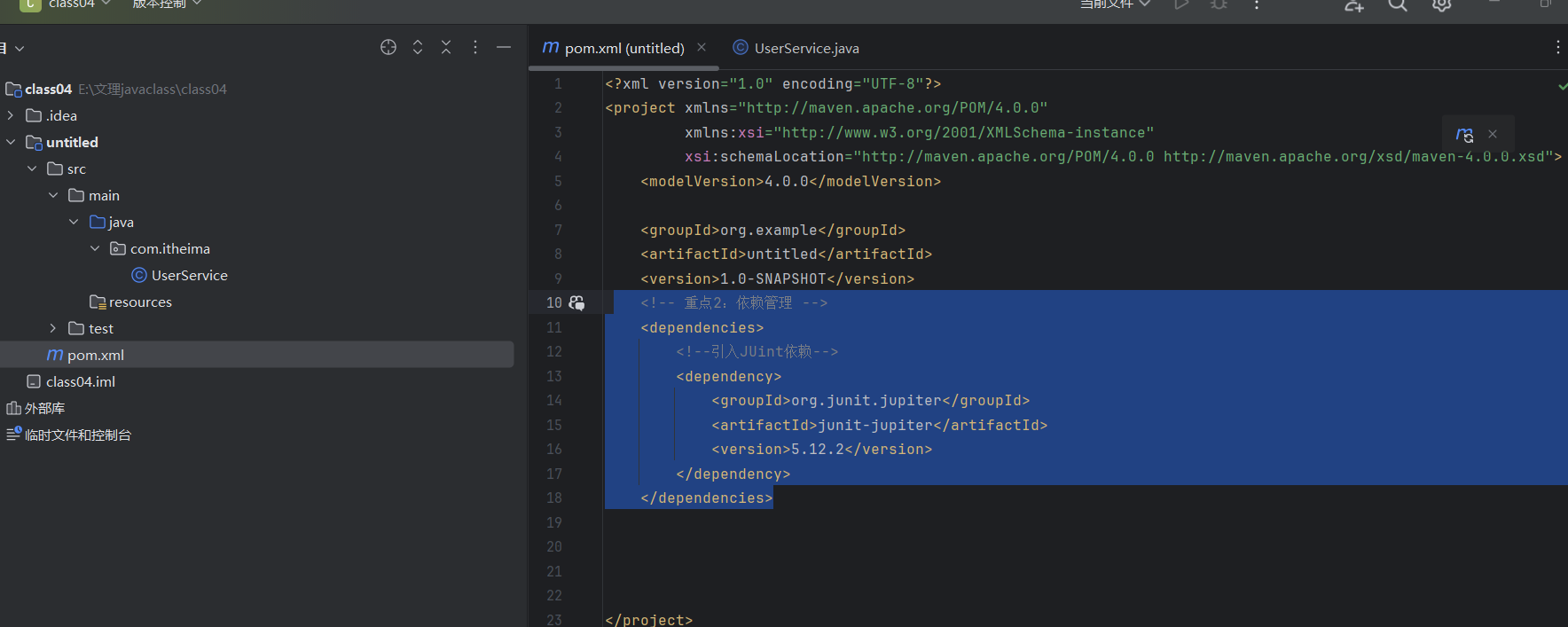Click the xml version declaration line
Viewport: 1568px width, 627px height.
(772, 83)
